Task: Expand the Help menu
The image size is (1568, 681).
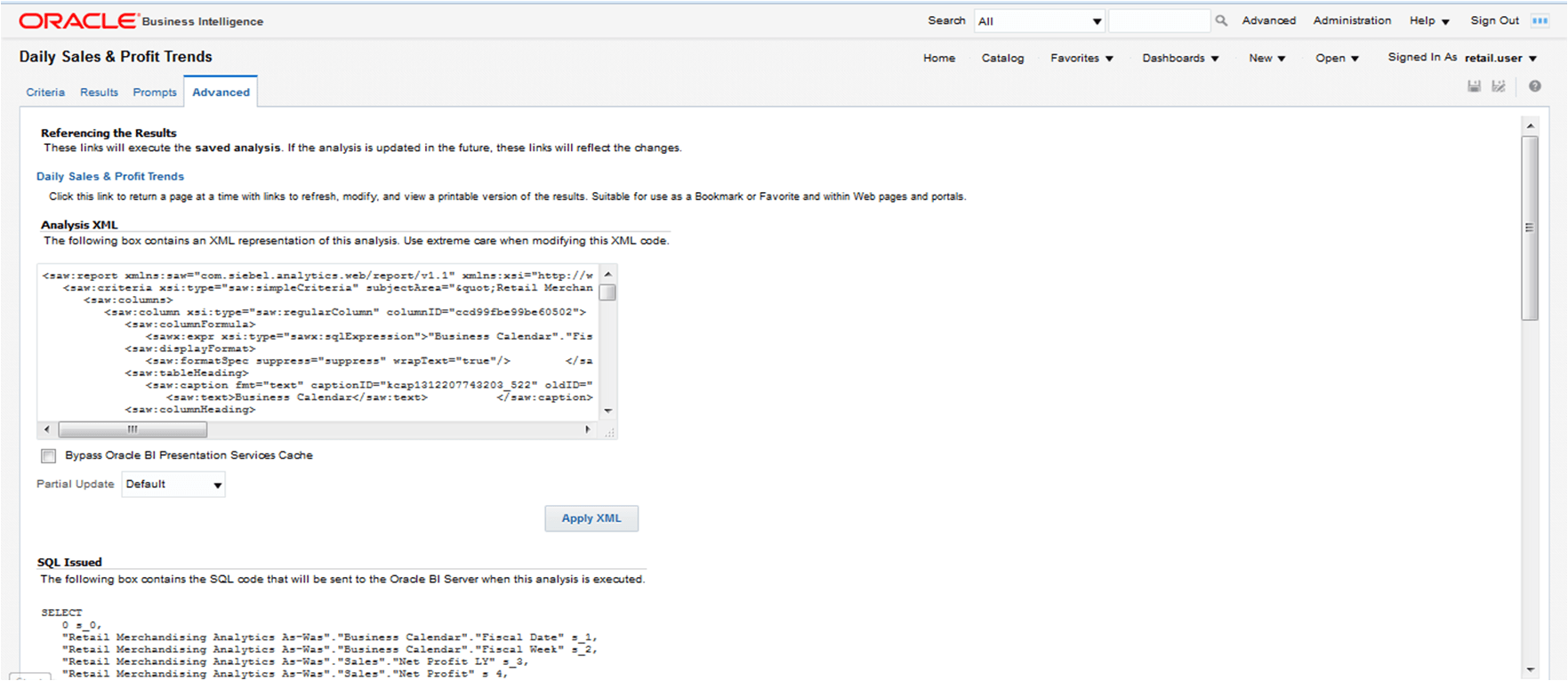Action: (1429, 20)
